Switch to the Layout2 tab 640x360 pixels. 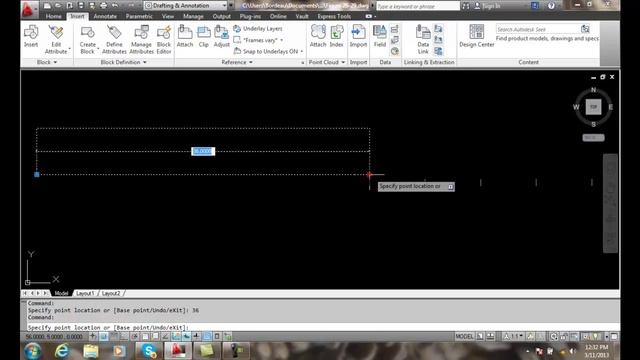point(111,293)
